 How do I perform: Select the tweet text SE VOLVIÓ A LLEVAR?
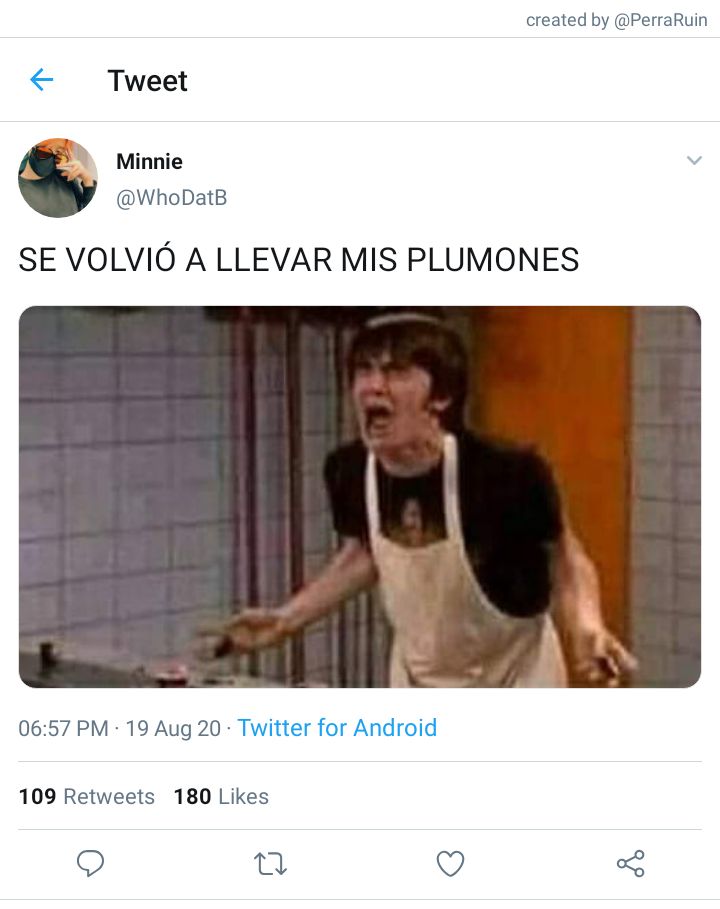click(176, 259)
